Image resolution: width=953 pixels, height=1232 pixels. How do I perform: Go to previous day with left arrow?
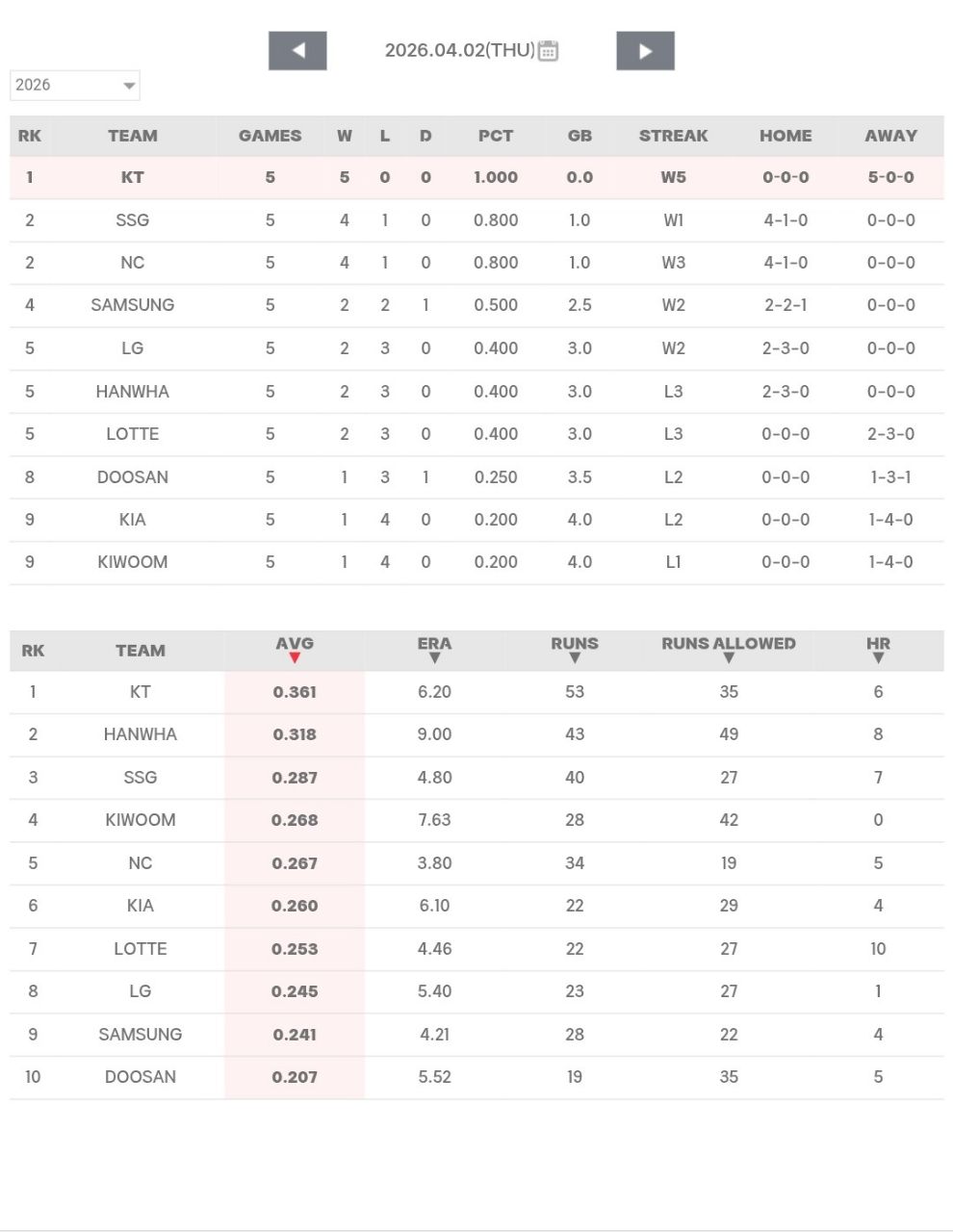tap(297, 51)
